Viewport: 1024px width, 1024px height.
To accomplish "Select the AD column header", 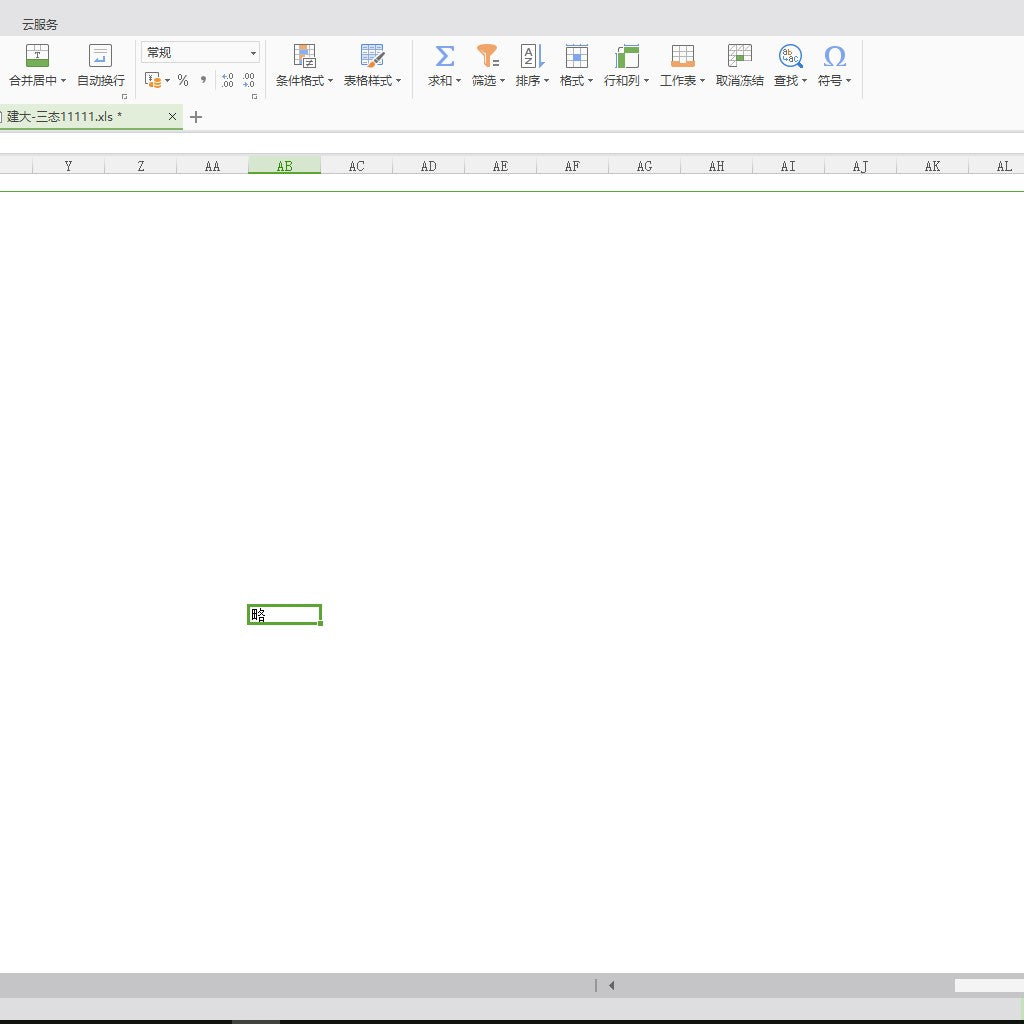I will (428, 166).
